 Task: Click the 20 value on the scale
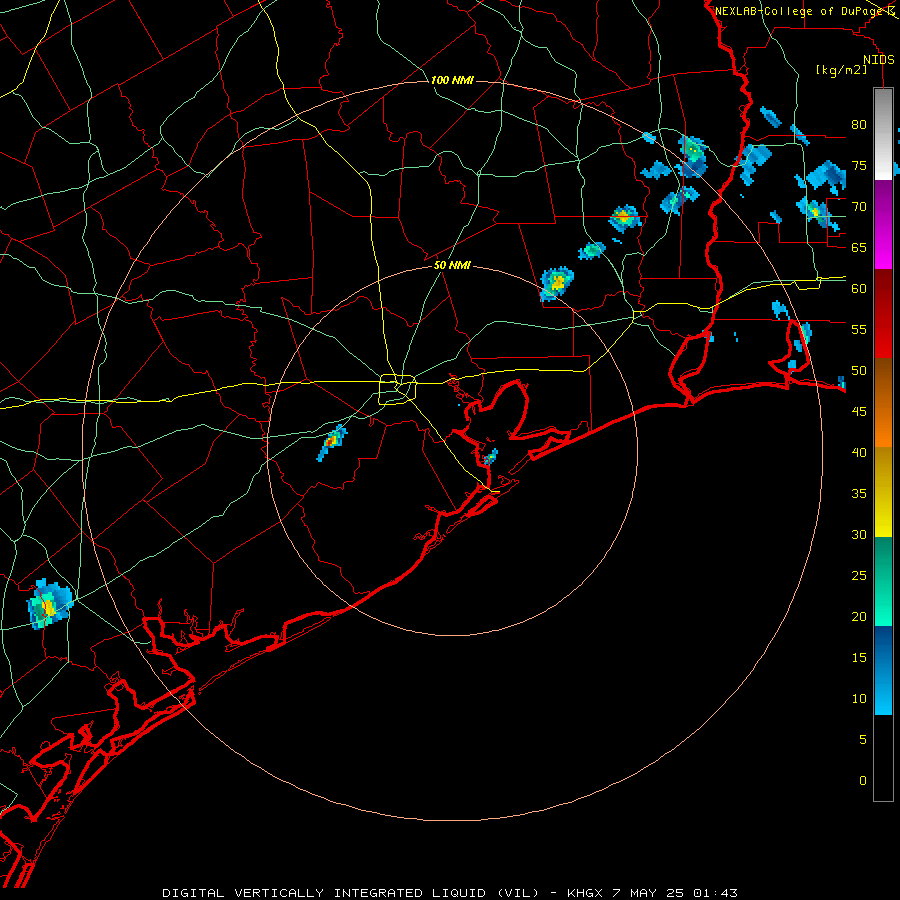coord(859,617)
